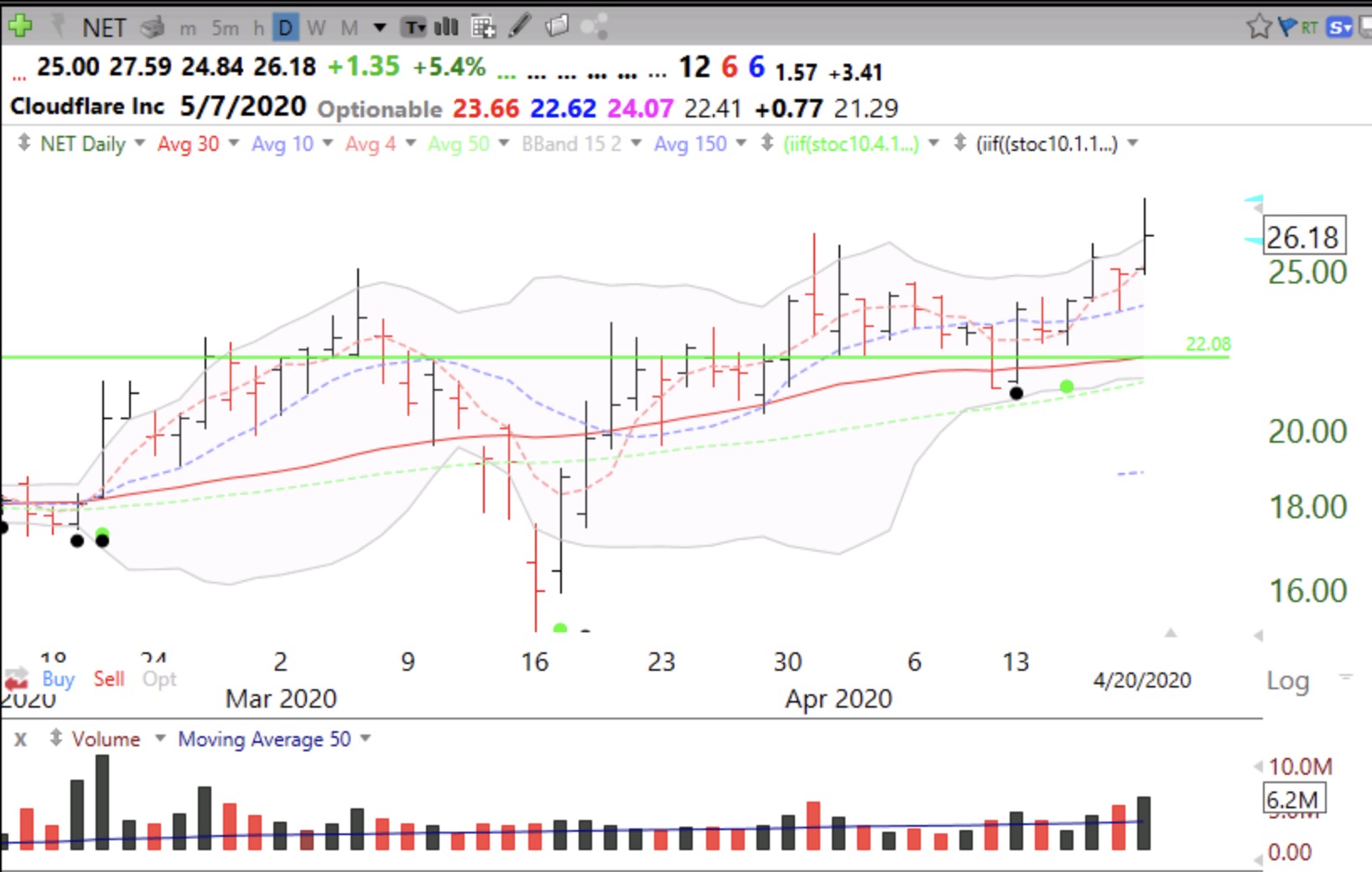1372x872 pixels.
Task: Select the hourly (h) timeframe
Action: click(258, 29)
